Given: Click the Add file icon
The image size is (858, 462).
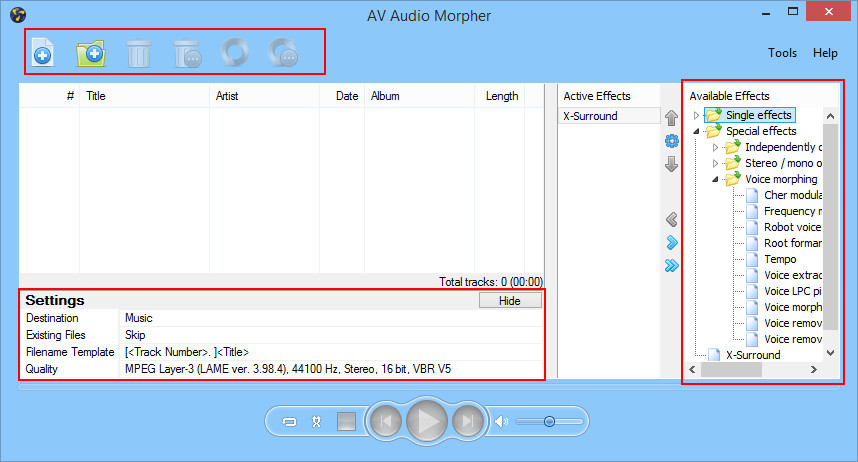Looking at the screenshot, I should tap(43, 53).
